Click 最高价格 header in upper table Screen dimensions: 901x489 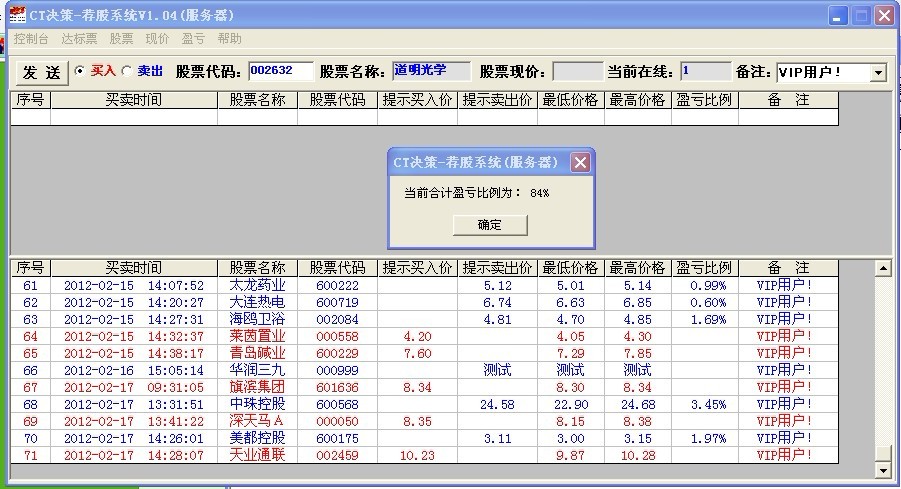pos(637,100)
